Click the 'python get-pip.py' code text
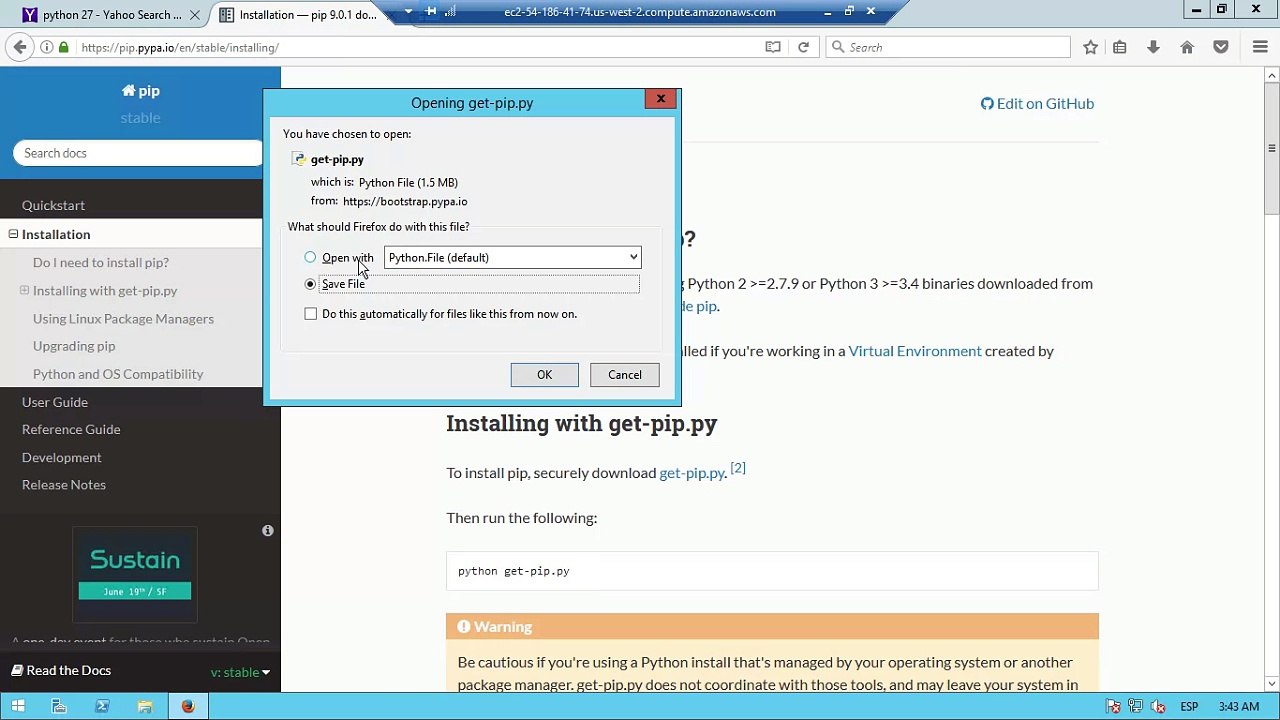 click(514, 571)
